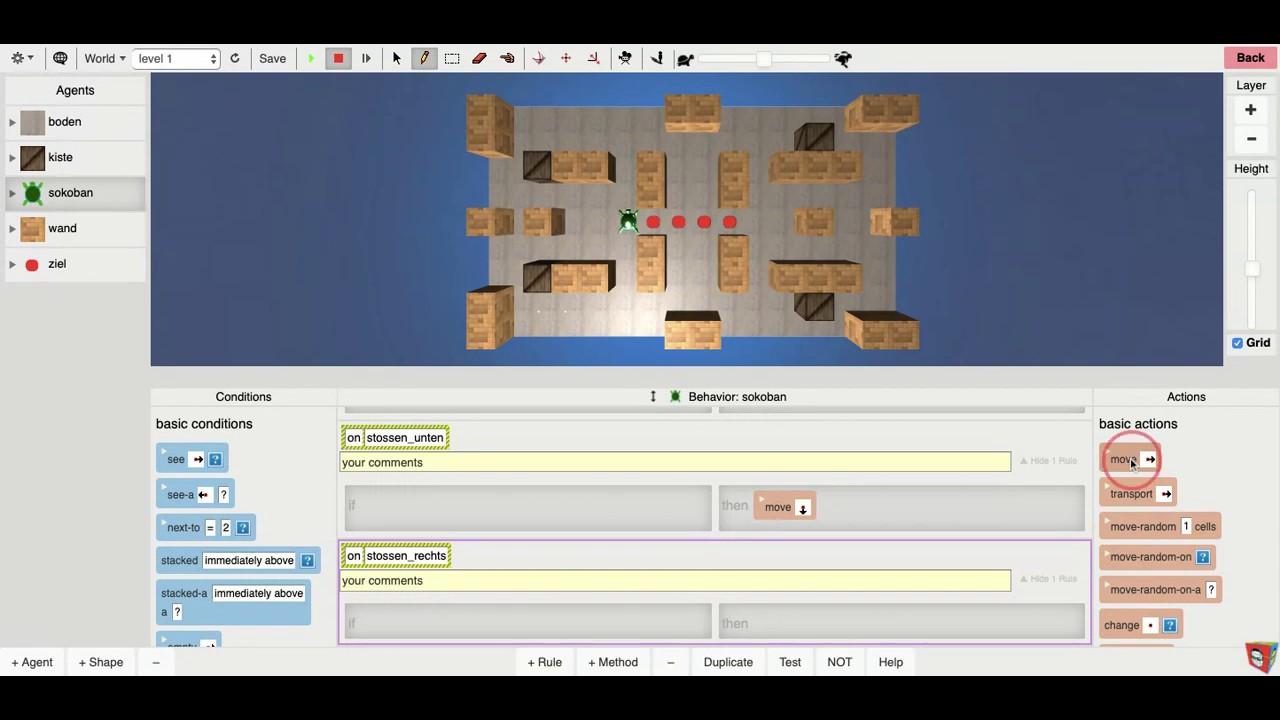The image size is (1280, 720).
Task: Expand the ziel agent
Action: pos(12,264)
